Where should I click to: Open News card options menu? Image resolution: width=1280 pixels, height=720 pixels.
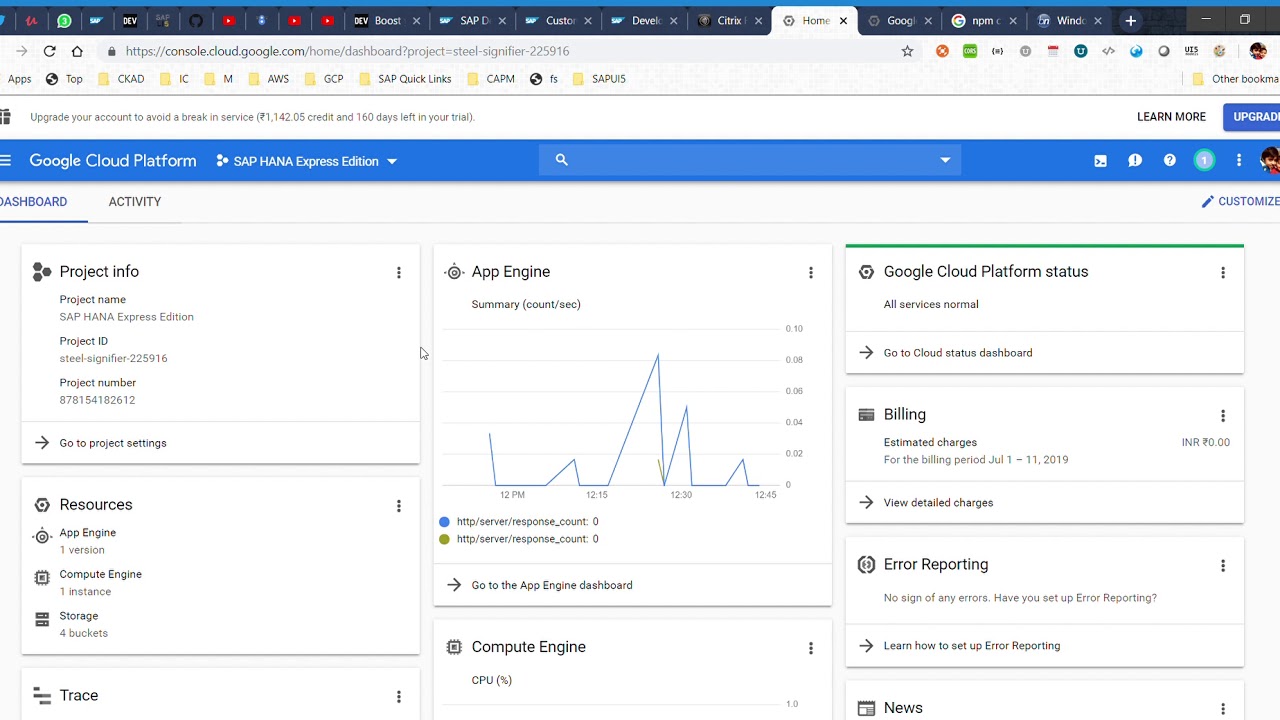[x=1223, y=709]
